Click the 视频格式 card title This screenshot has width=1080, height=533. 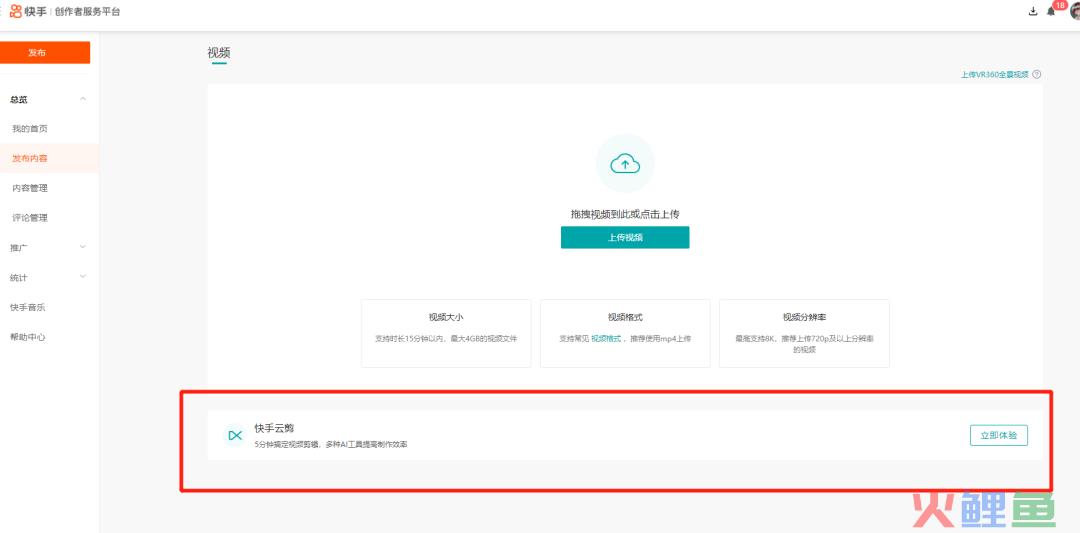[x=625, y=317]
